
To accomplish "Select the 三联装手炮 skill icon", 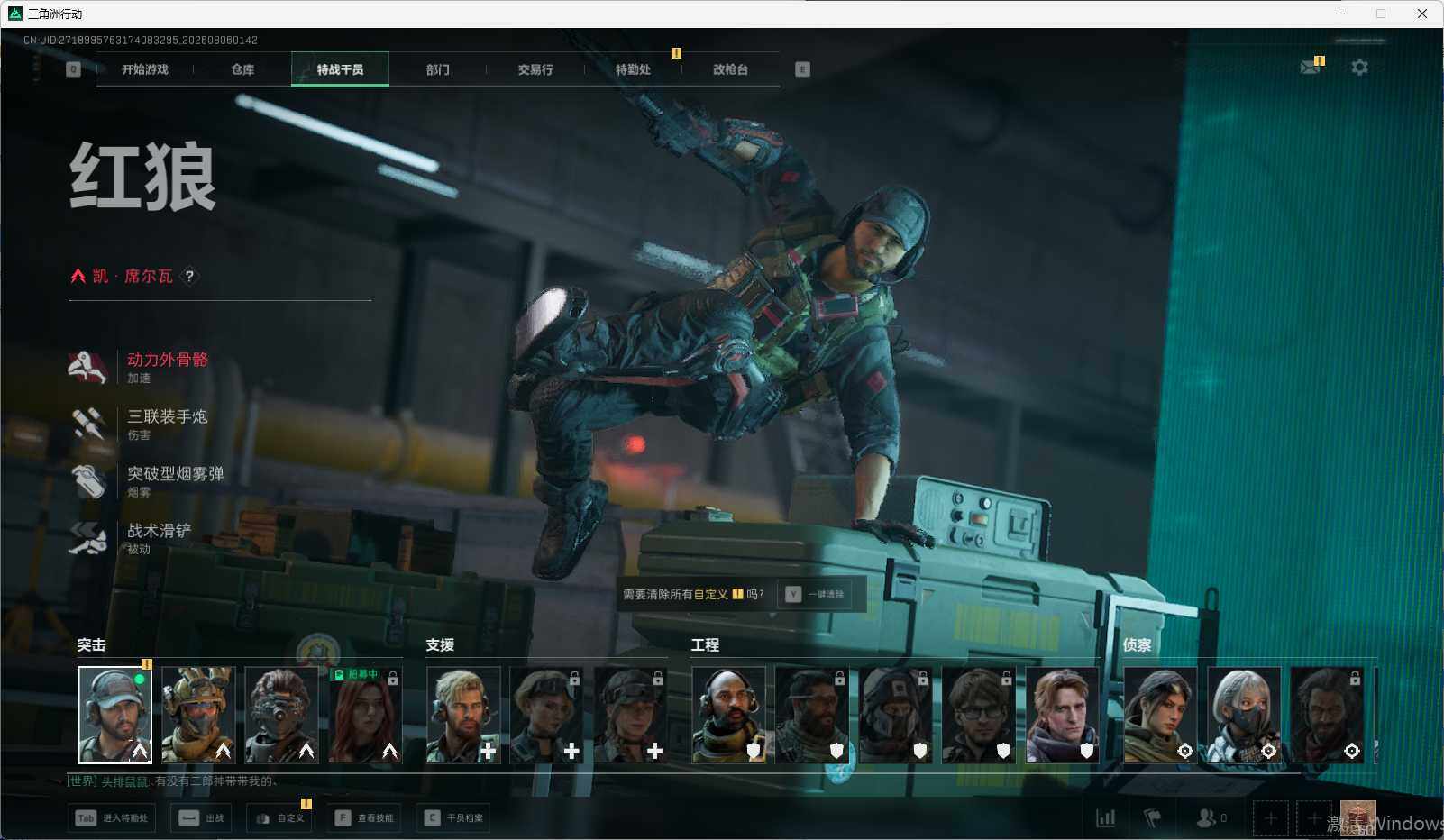I will [88, 424].
